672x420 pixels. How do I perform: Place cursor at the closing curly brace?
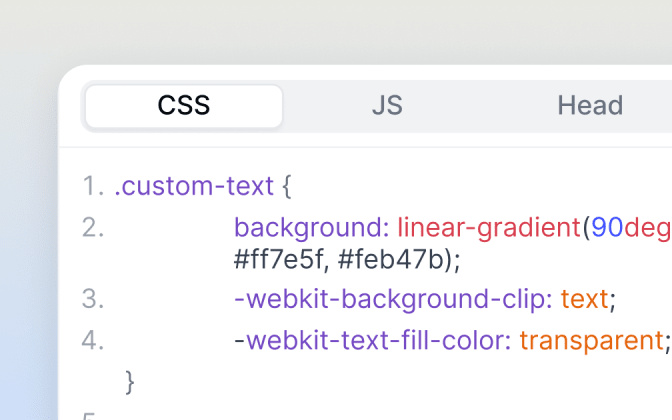(130, 382)
